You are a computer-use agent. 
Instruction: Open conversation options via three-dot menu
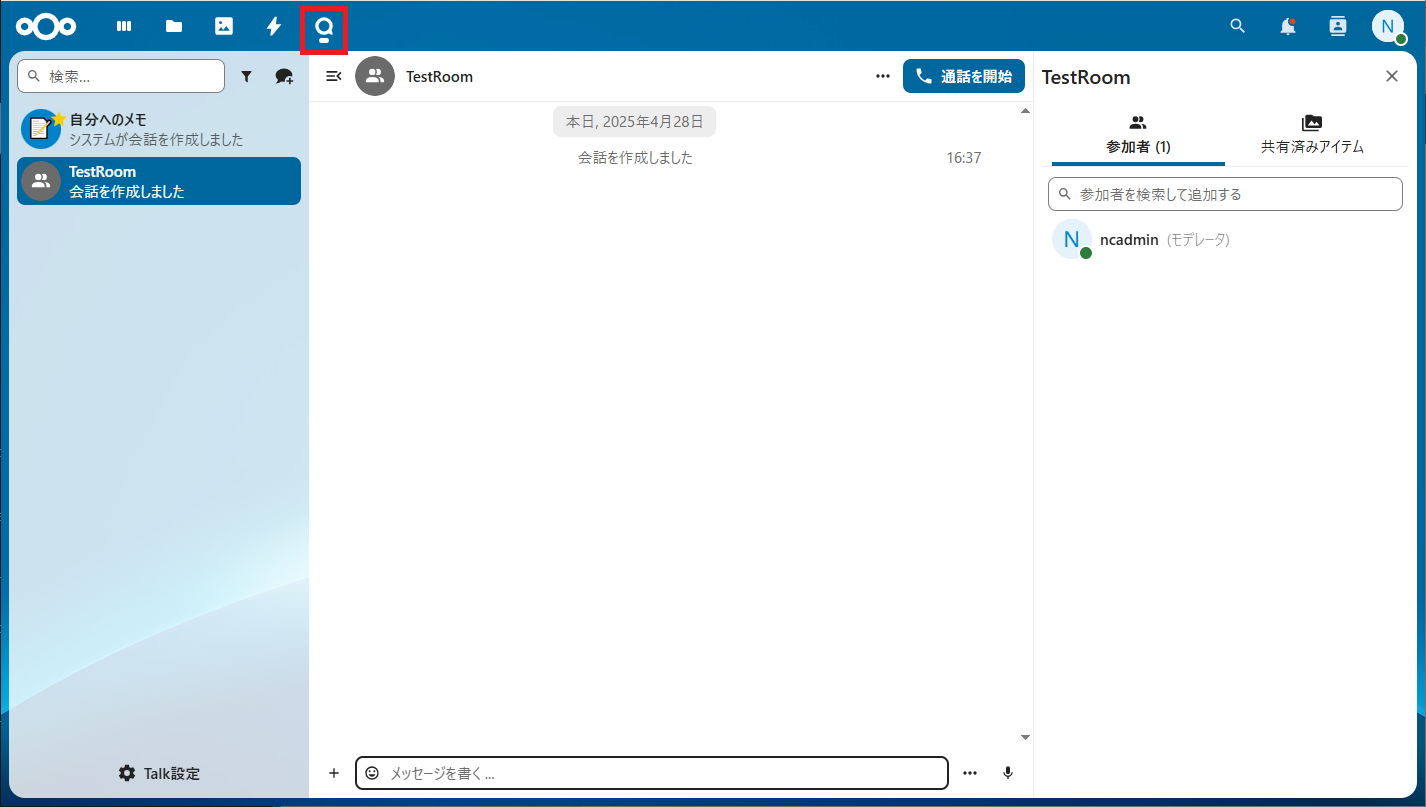883,75
